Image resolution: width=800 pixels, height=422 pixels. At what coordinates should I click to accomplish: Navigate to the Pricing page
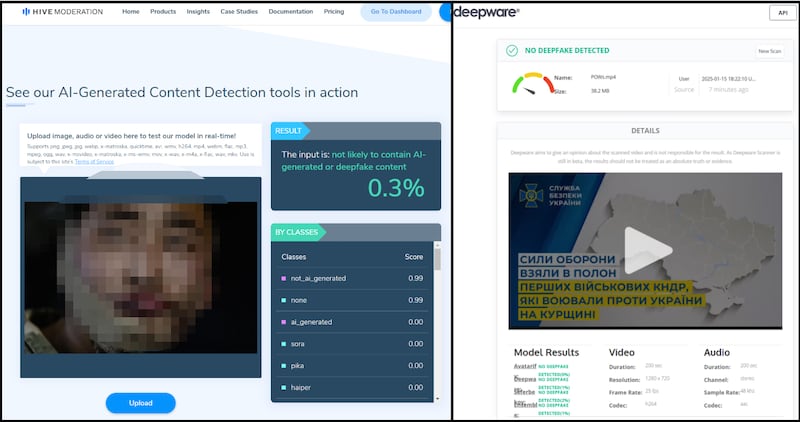coord(334,12)
